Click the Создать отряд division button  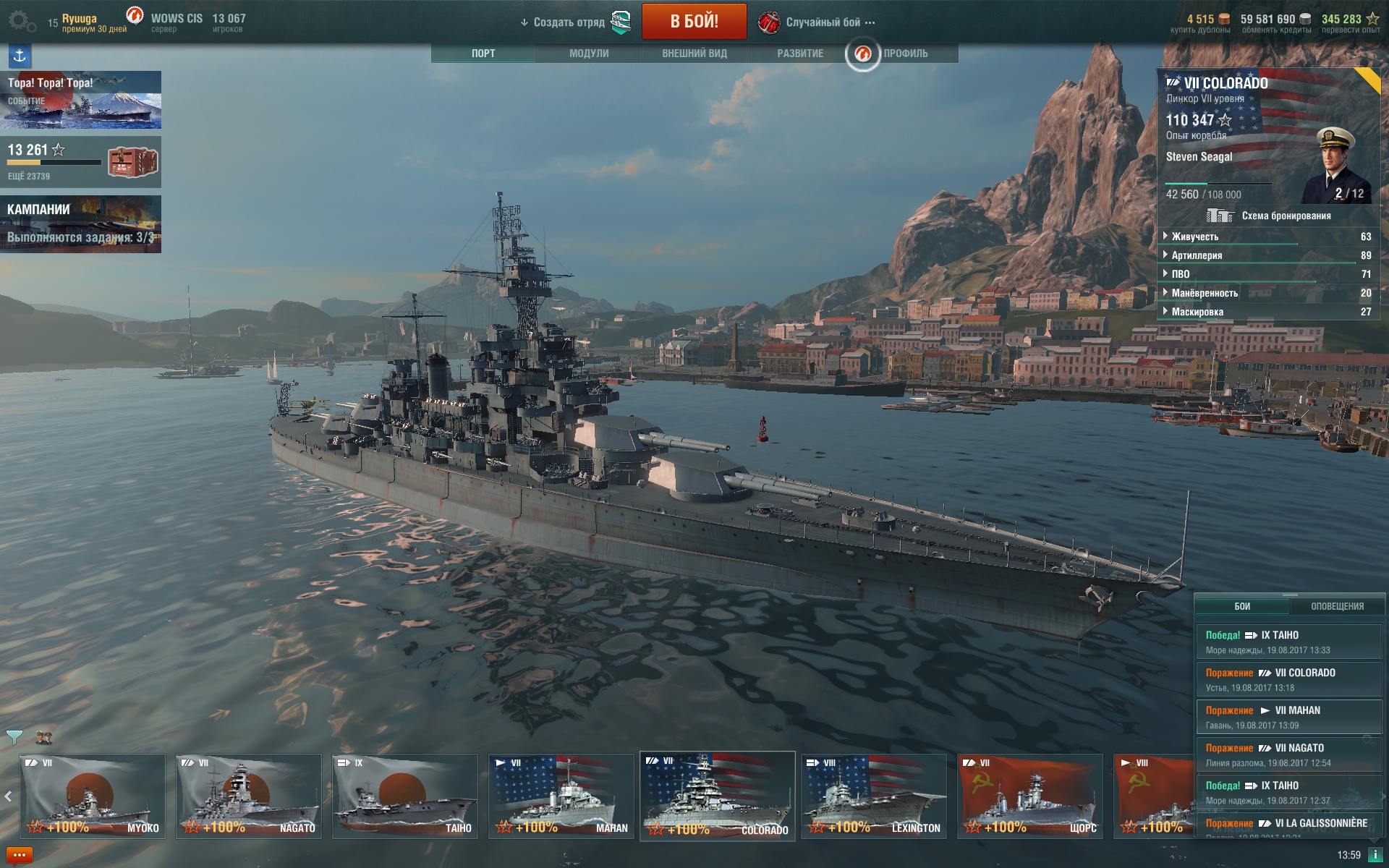pos(576,22)
